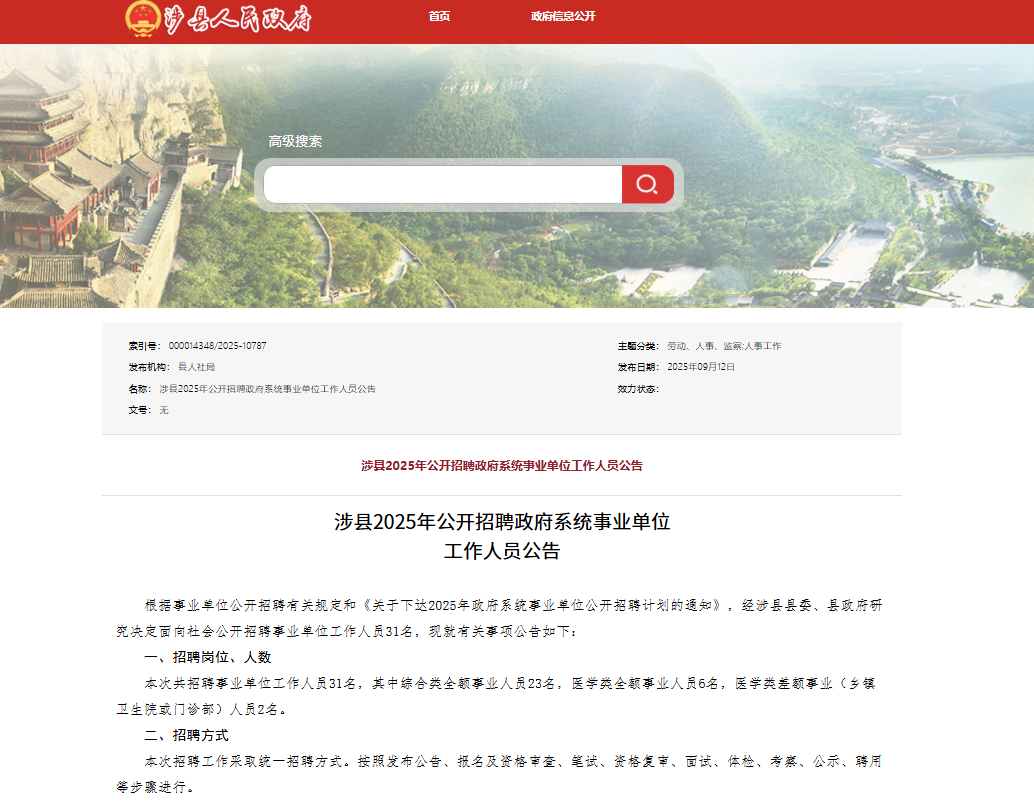This screenshot has height=802, width=1034.
Task: Focus the white search input box
Action: tap(442, 185)
